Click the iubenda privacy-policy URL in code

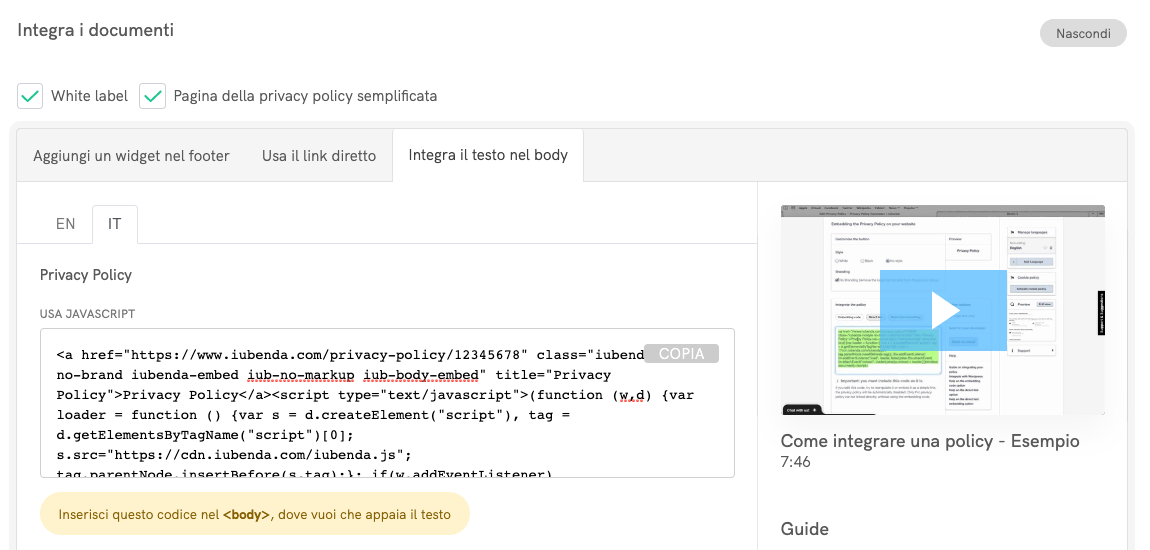(323, 355)
